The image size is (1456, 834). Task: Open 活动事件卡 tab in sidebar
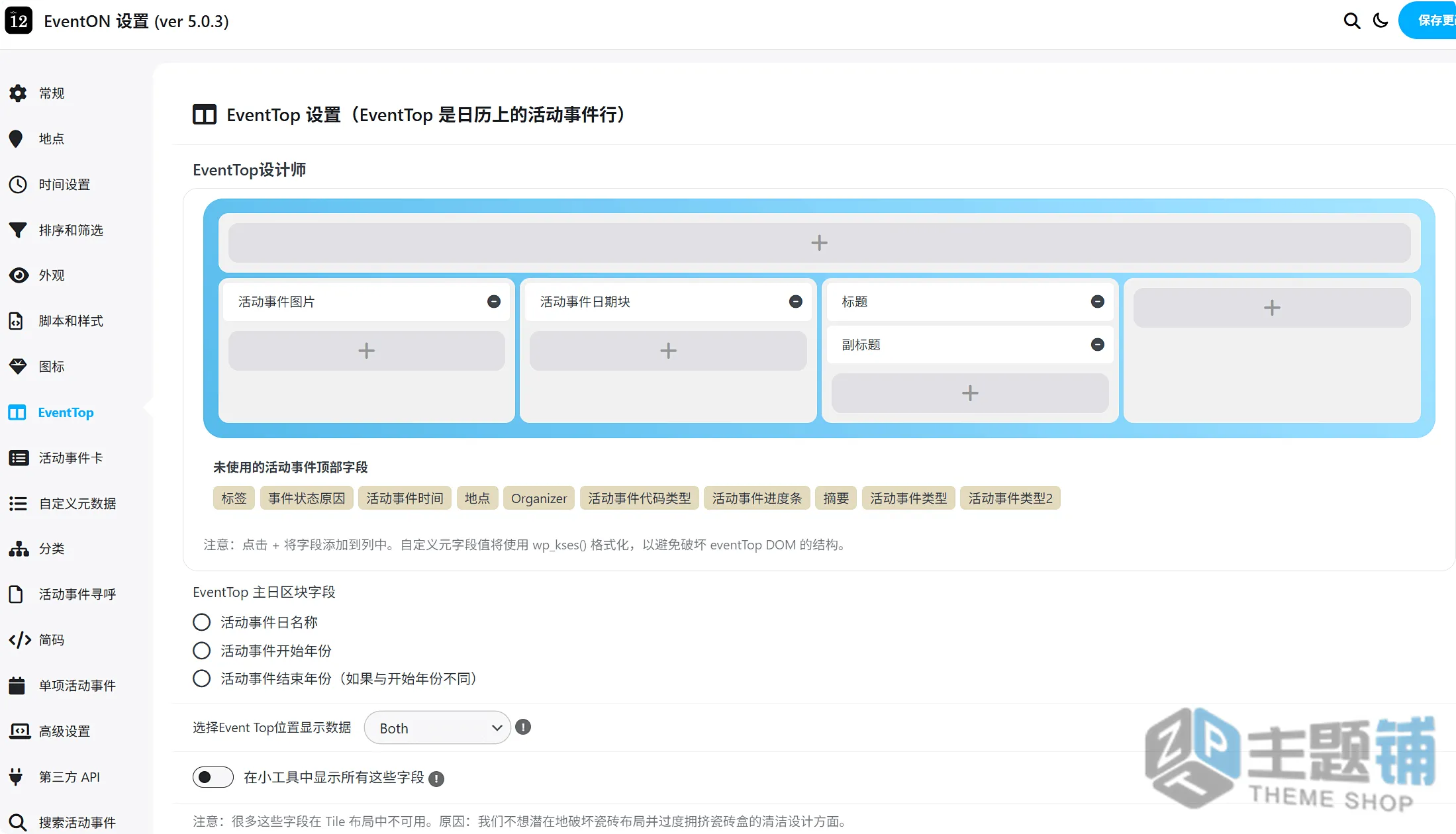pos(71,458)
